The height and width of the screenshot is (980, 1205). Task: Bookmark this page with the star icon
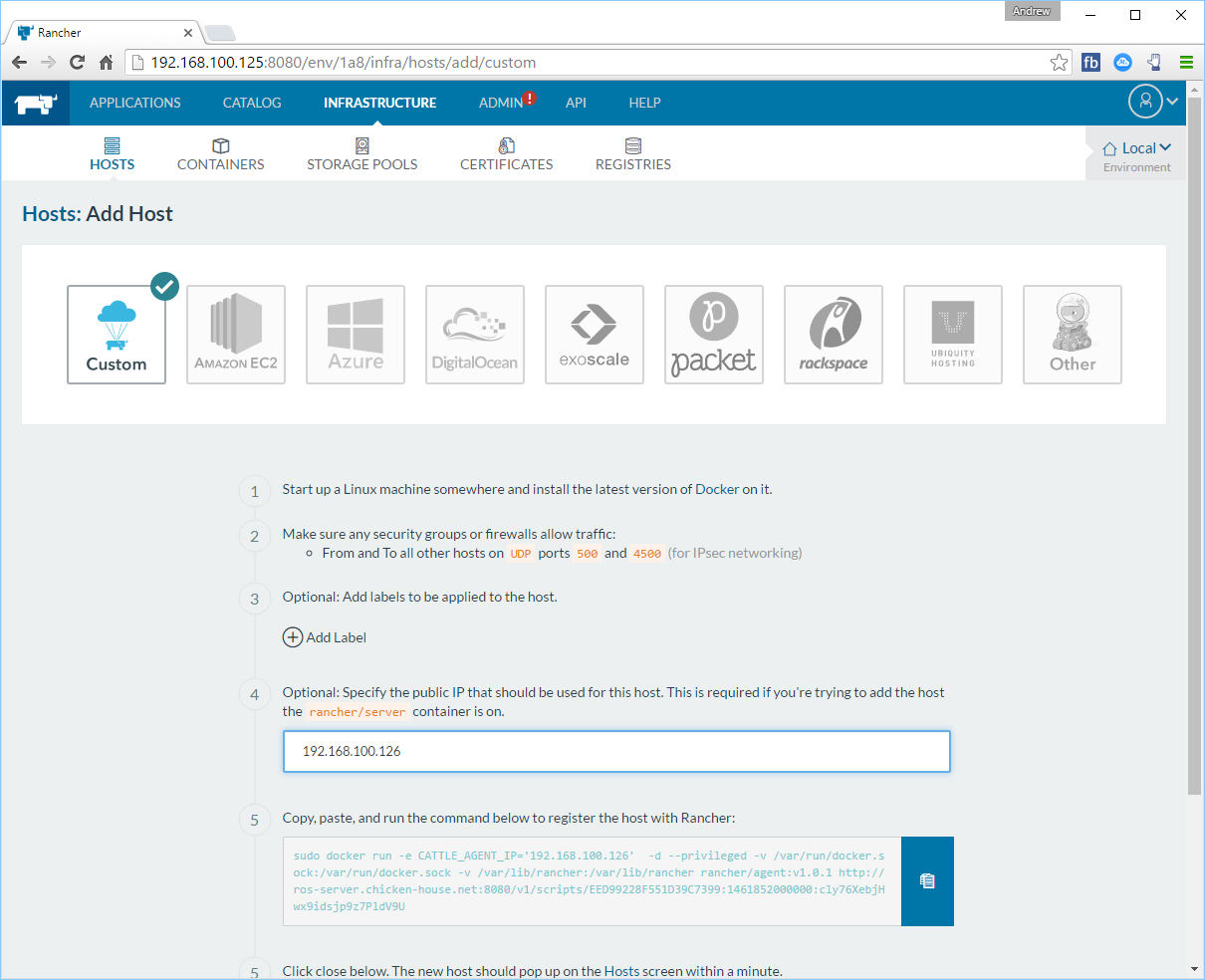click(x=1059, y=63)
